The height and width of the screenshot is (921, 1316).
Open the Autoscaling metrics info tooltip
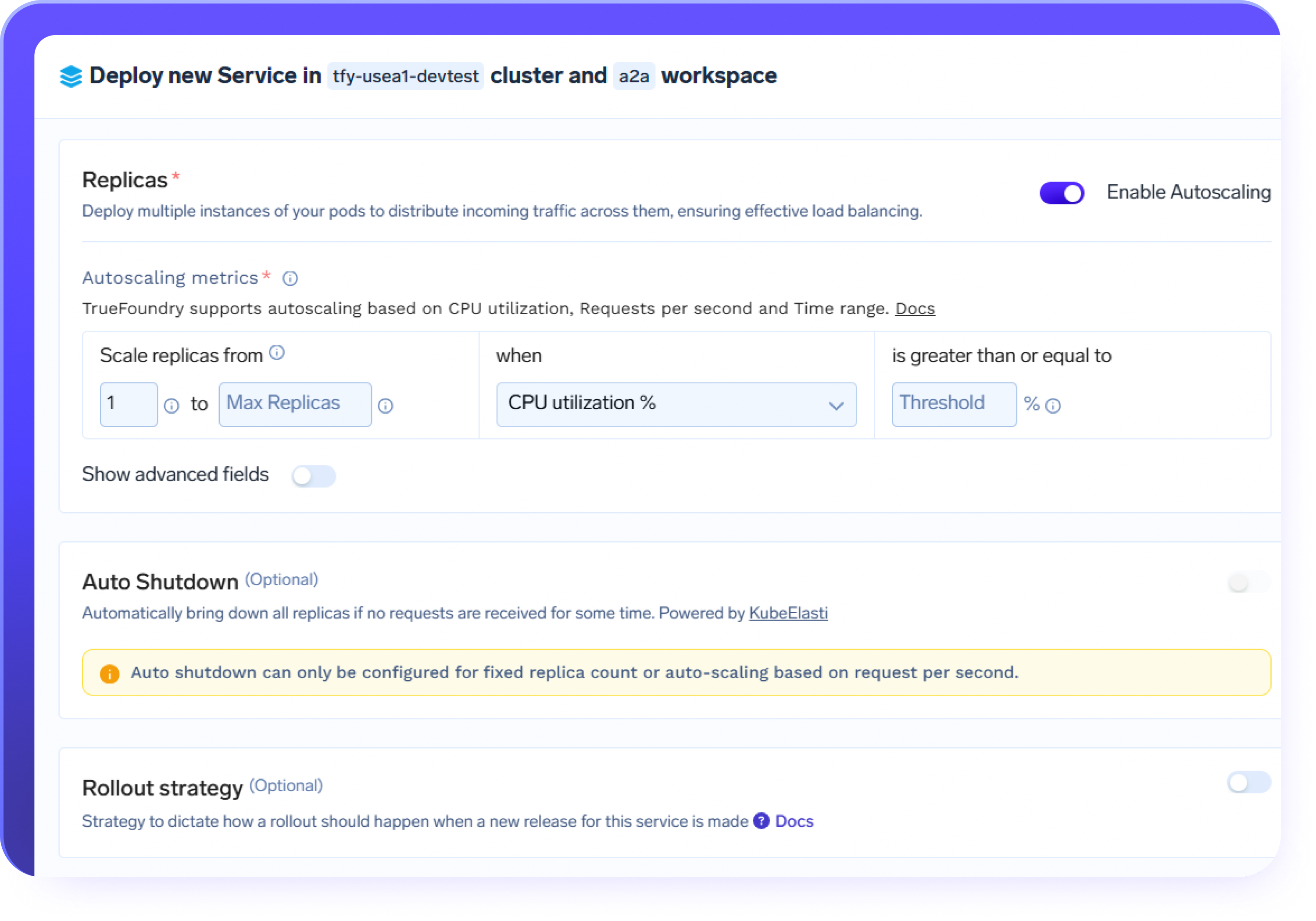click(x=290, y=278)
